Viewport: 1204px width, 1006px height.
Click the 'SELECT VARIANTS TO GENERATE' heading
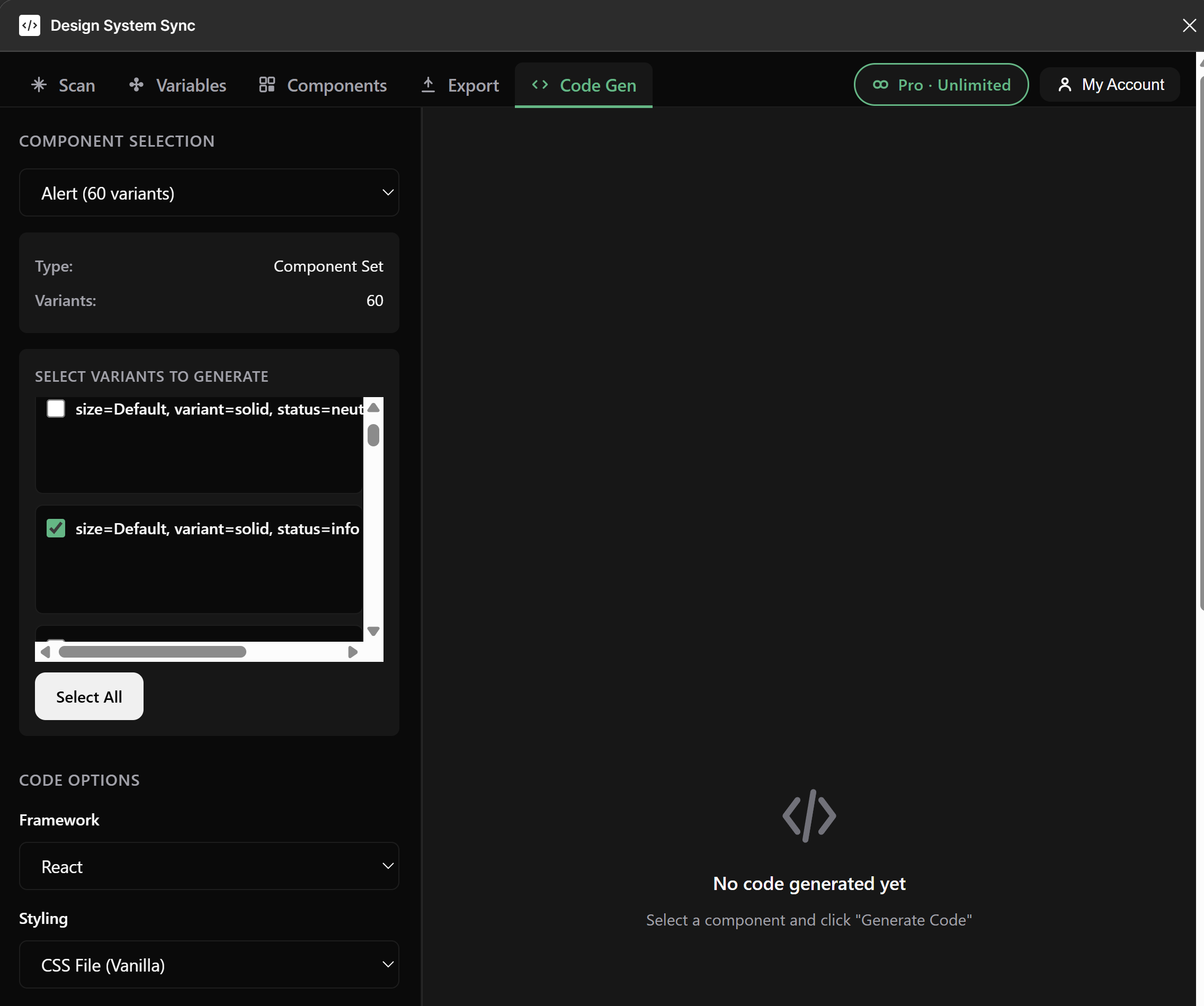point(152,376)
